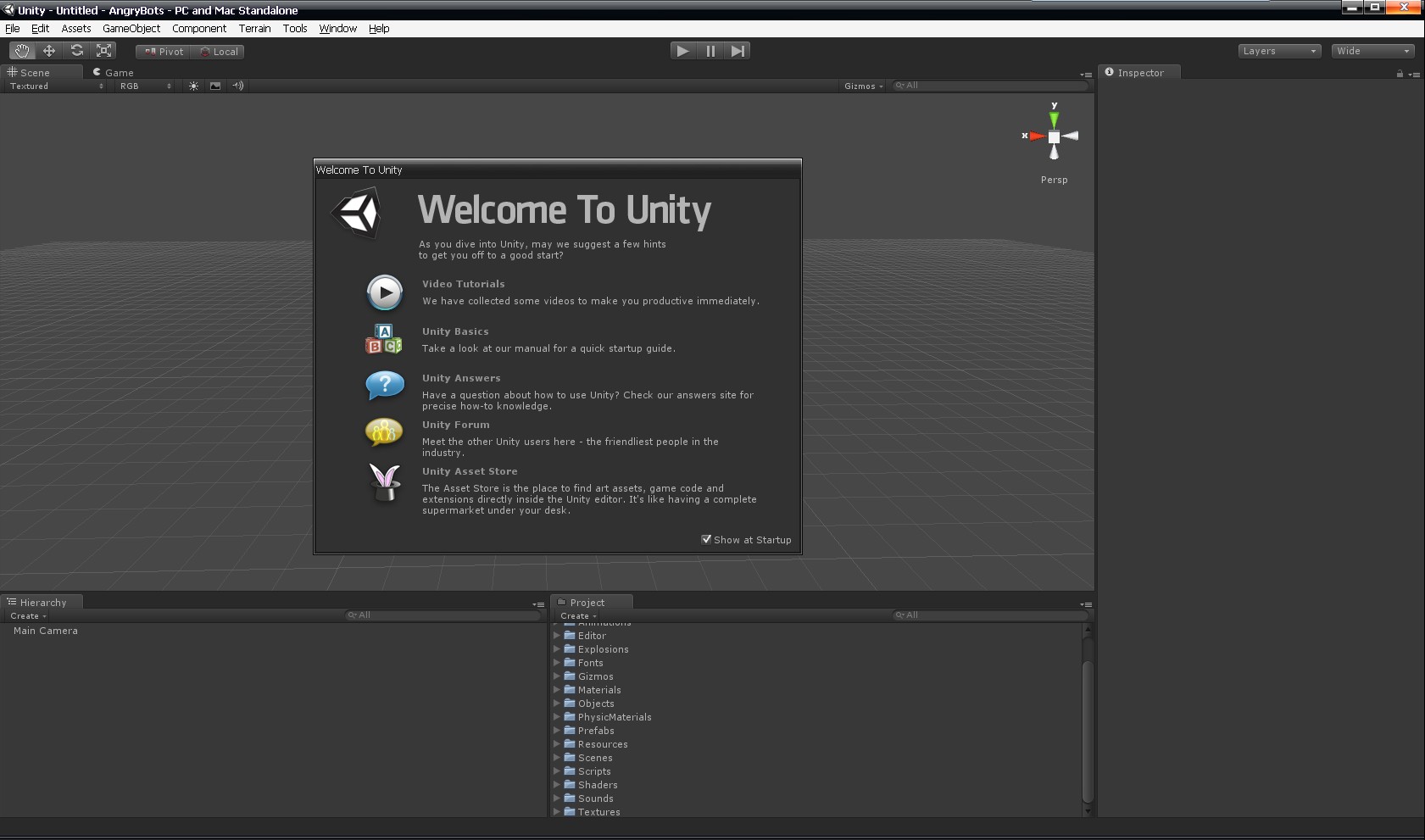Click the Unity Basics ABC blocks icon
The image size is (1425, 840).
pos(384,339)
